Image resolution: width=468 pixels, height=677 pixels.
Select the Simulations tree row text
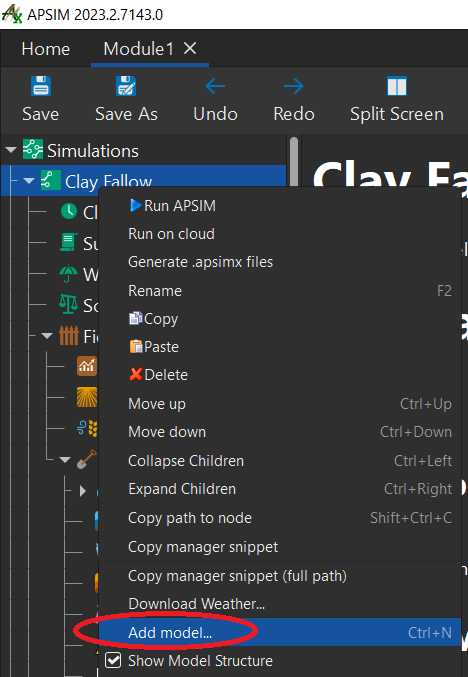[x=93, y=151]
